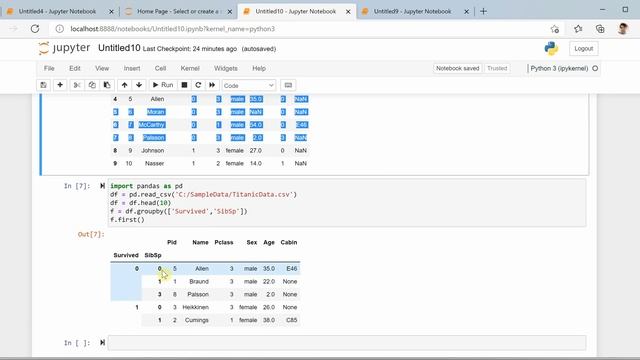The width and height of the screenshot is (640, 360).
Task: Open the cell type Code dropdown
Action: pos(249,85)
